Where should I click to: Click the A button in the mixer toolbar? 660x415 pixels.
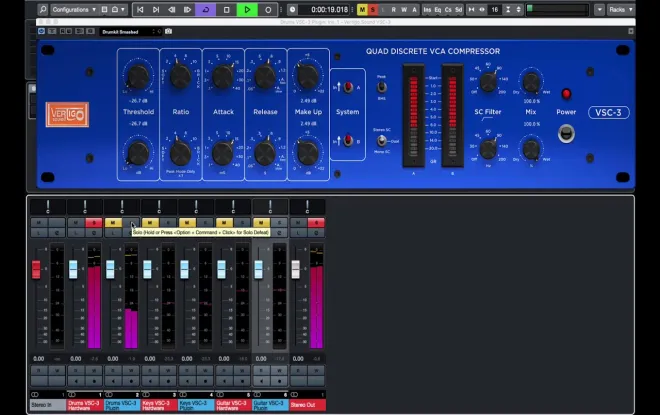tap(414, 9)
